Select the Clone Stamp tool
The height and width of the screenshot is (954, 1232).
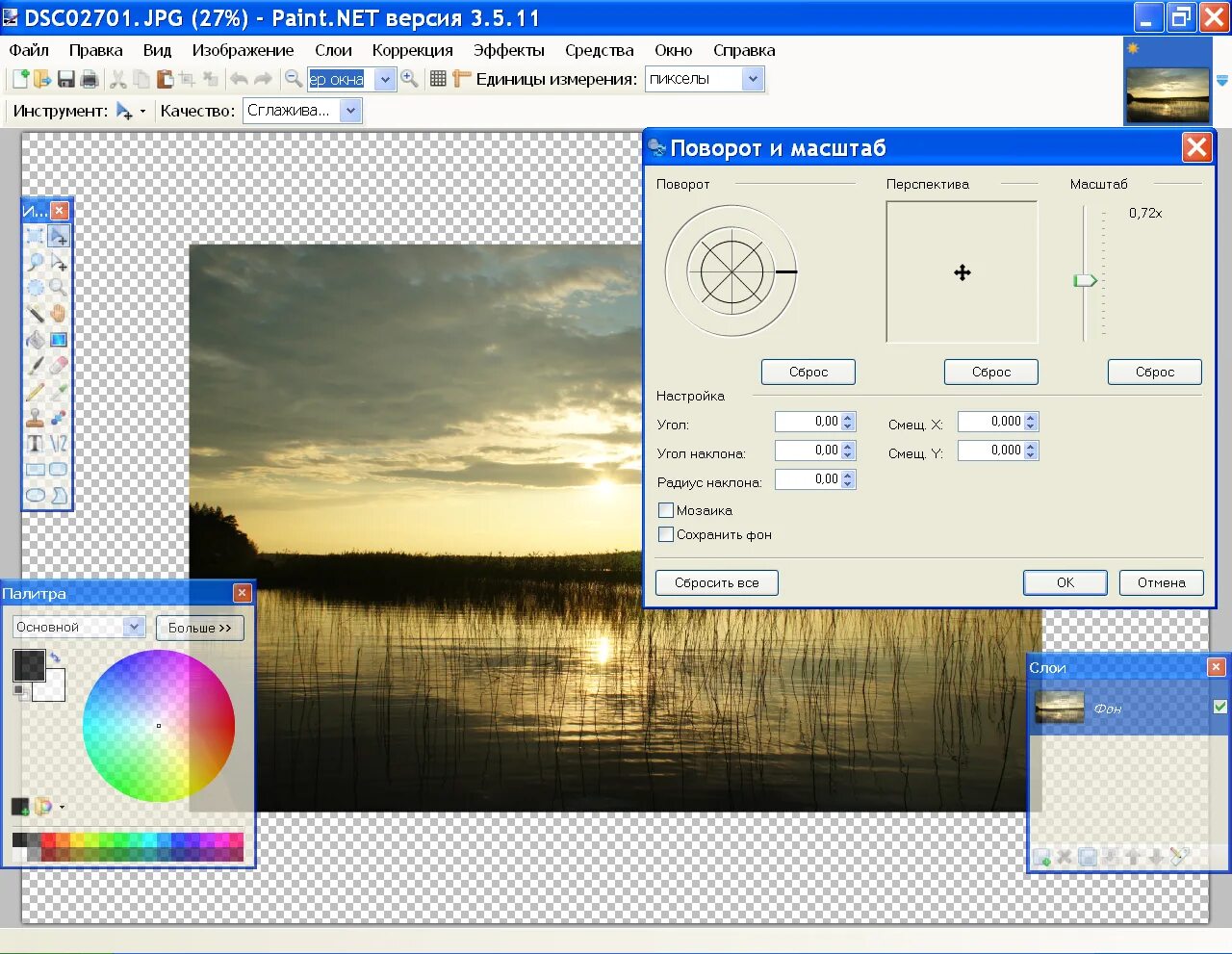click(36, 418)
